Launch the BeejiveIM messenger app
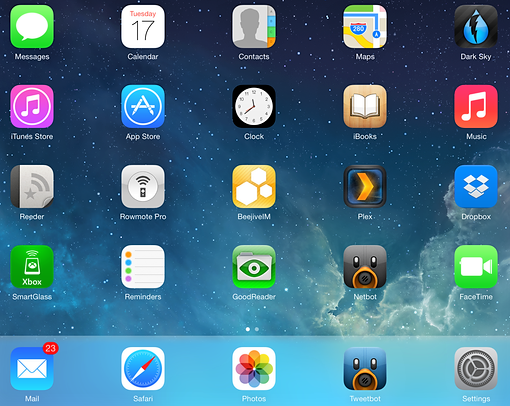Screen dimensions: 510x406 [x=254, y=187]
